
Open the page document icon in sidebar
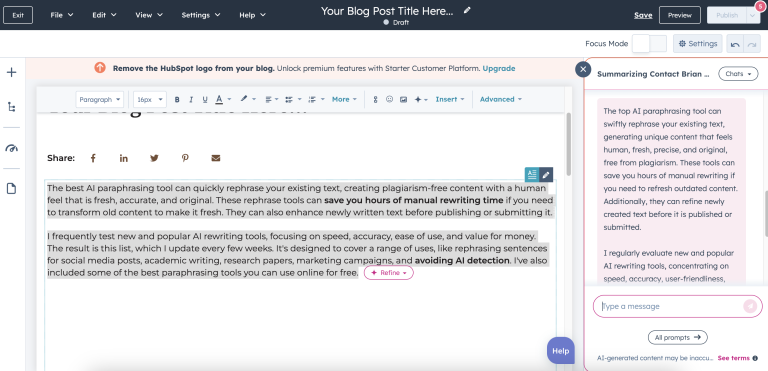click(11, 188)
